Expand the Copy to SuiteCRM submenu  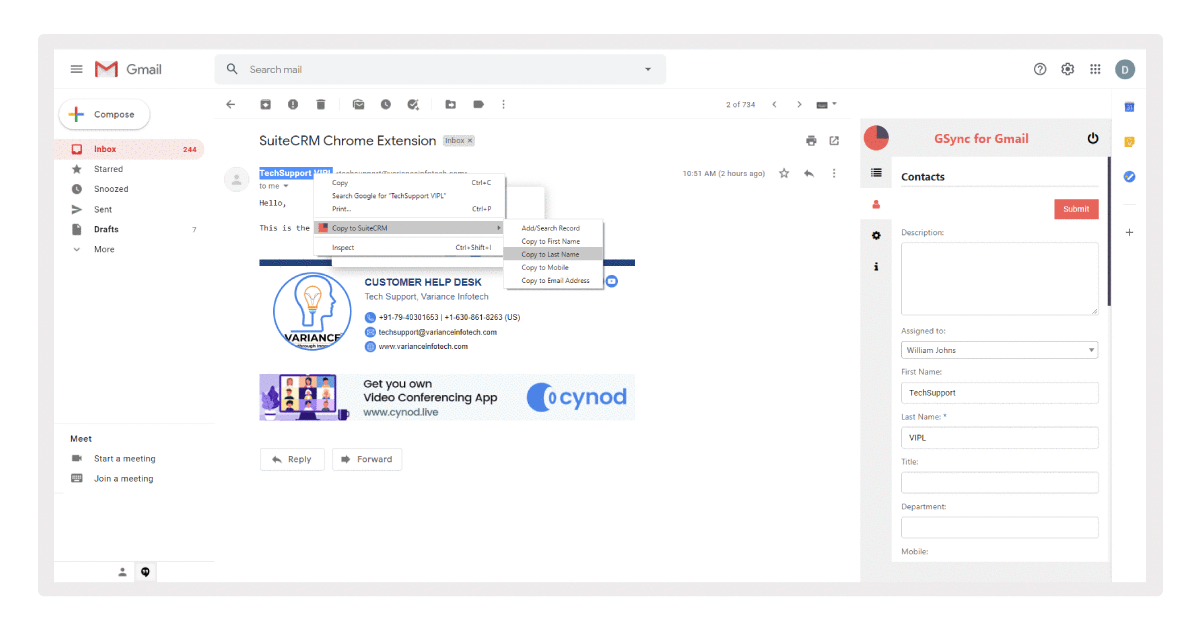click(409, 228)
